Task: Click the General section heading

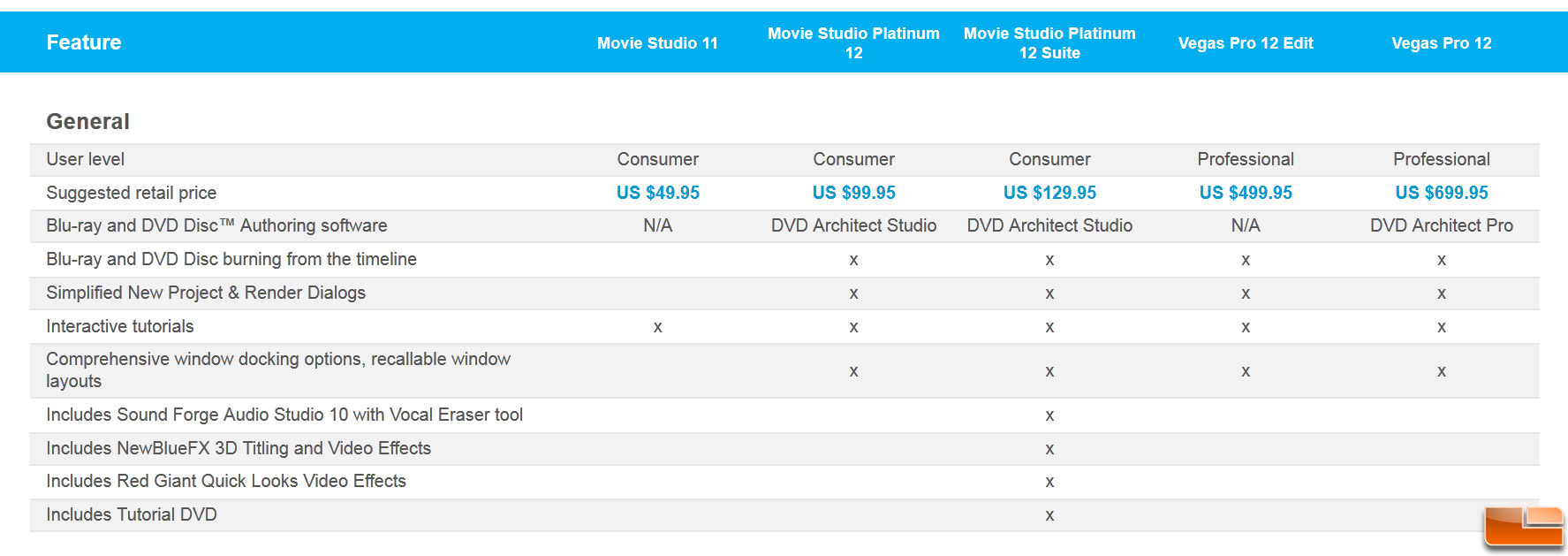Action: tap(87, 122)
